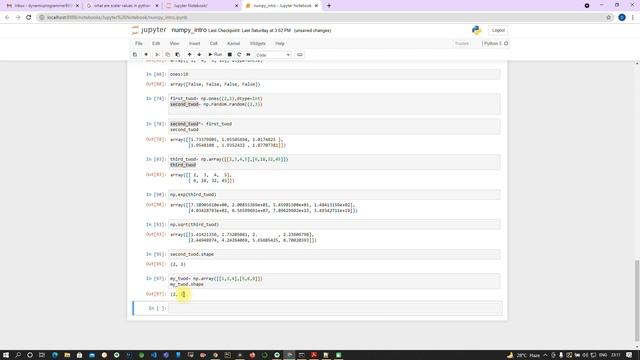Open the Widgets menu

(258, 43)
